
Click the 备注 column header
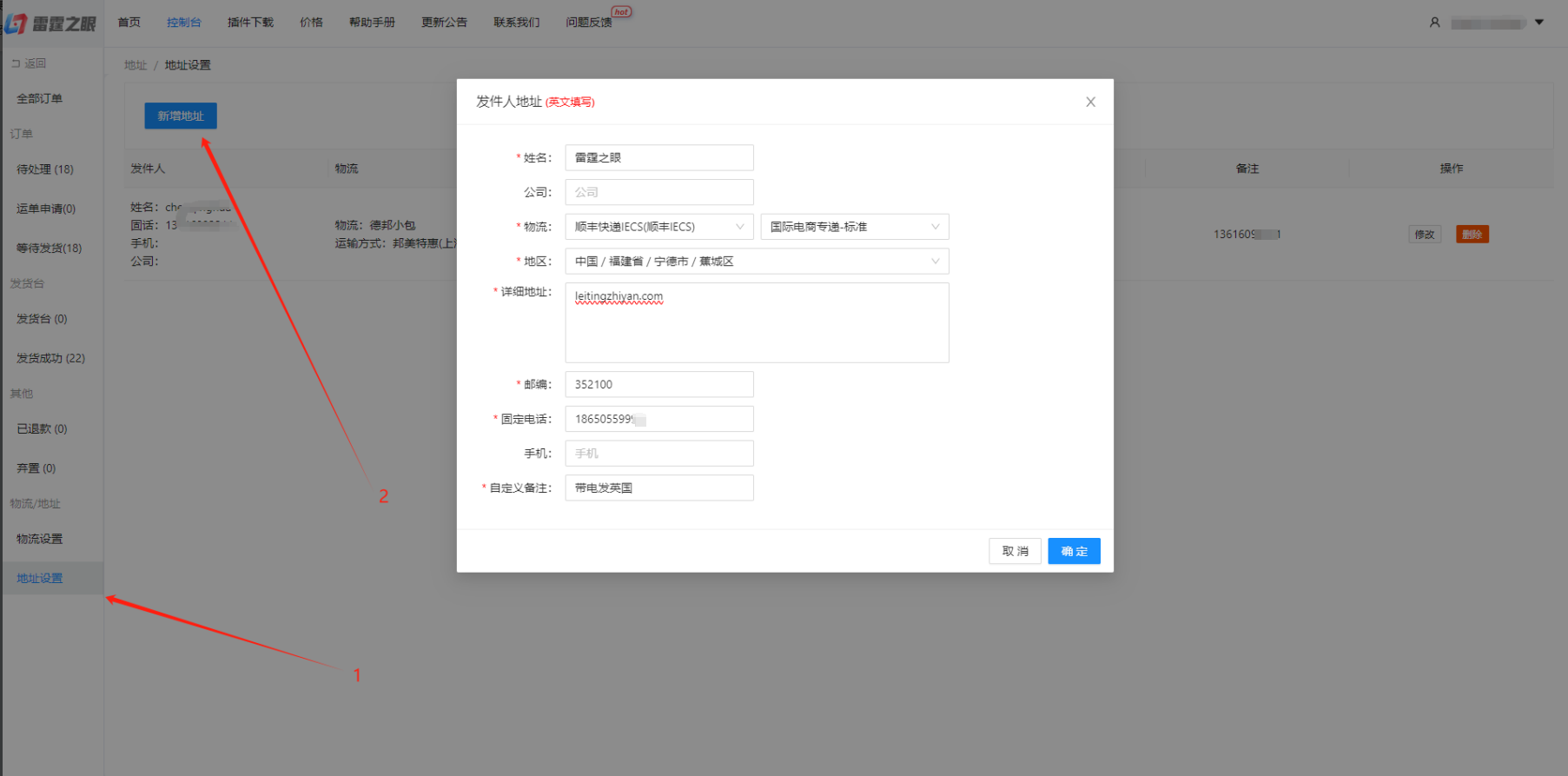[x=1247, y=169]
